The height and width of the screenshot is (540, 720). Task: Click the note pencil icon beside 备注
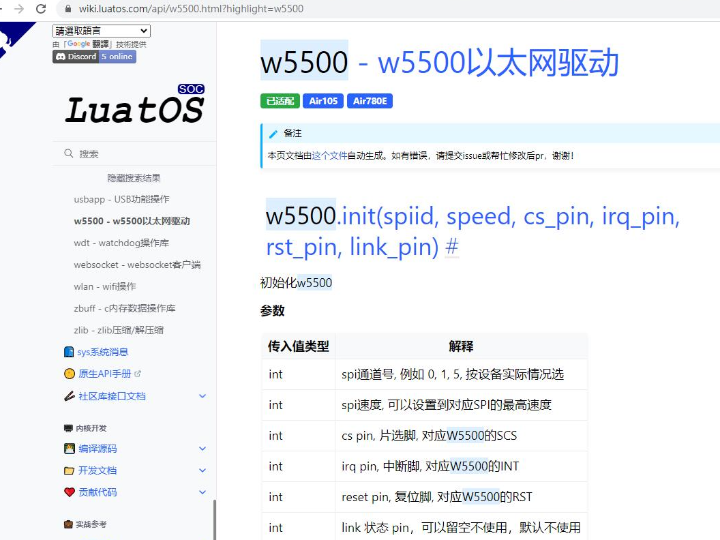(273, 134)
